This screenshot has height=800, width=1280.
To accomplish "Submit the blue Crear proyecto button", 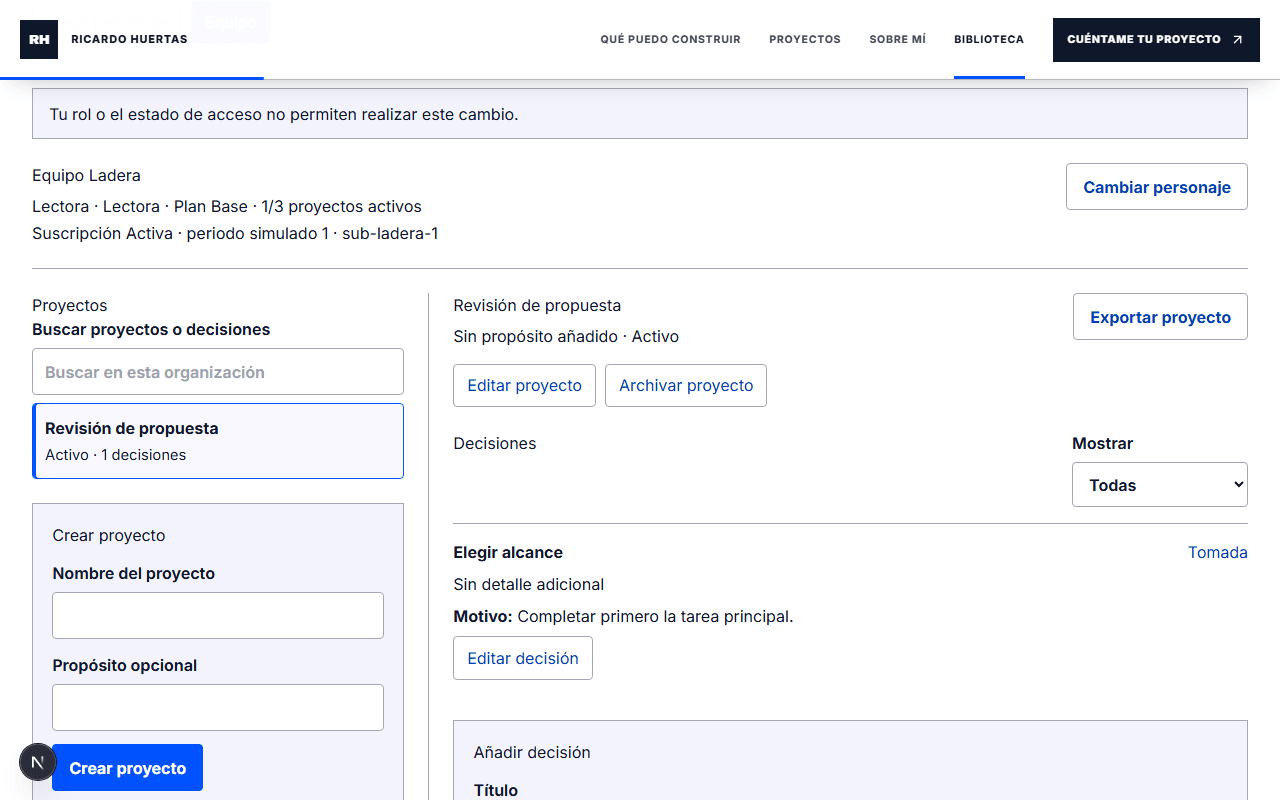I will click(x=128, y=768).
